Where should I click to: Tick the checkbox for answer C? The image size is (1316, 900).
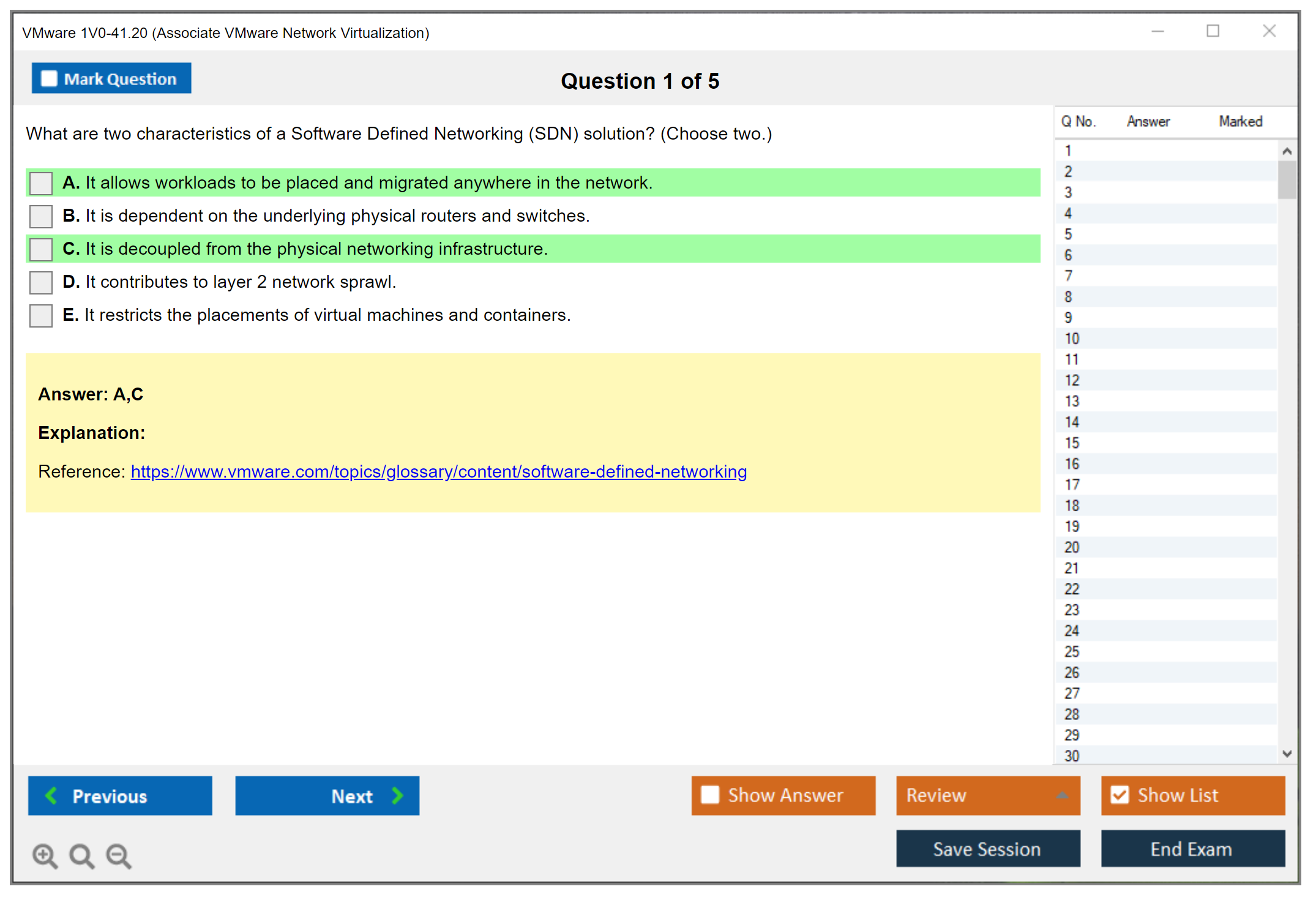point(41,249)
